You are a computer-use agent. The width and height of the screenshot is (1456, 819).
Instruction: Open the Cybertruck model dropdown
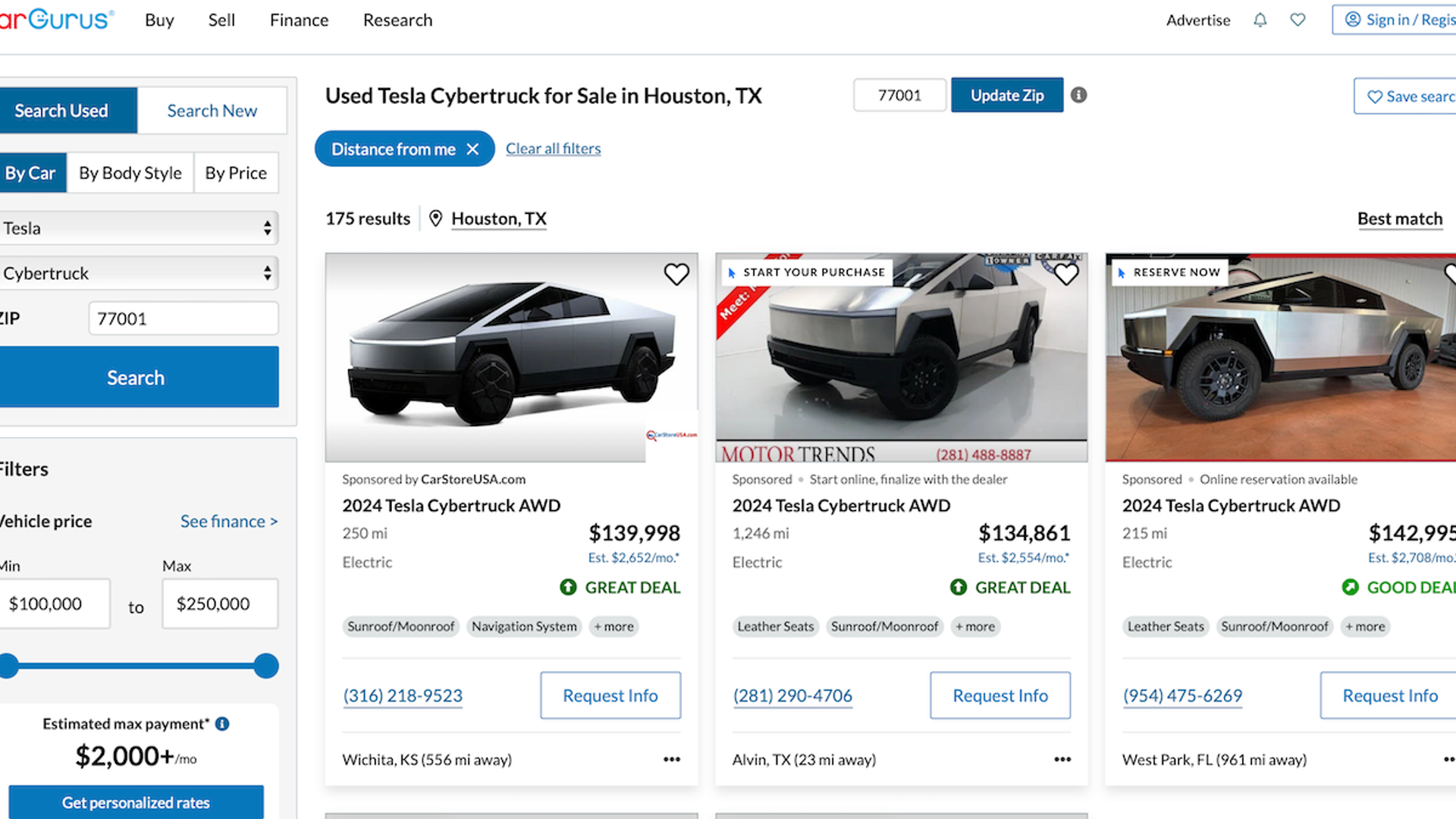tap(137, 273)
